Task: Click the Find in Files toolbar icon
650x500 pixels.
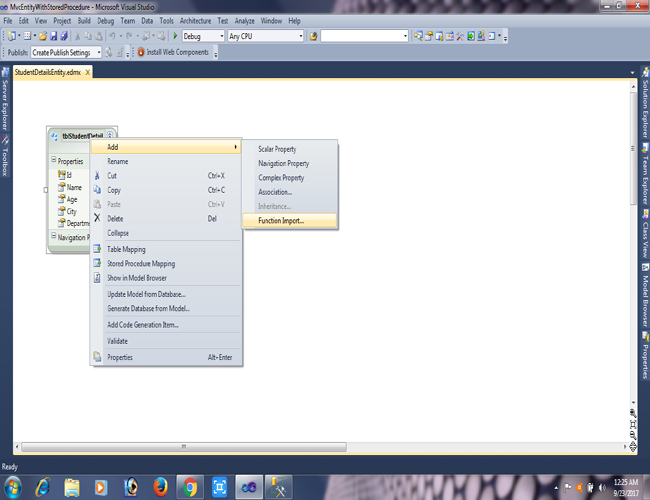Action: click(x=313, y=36)
